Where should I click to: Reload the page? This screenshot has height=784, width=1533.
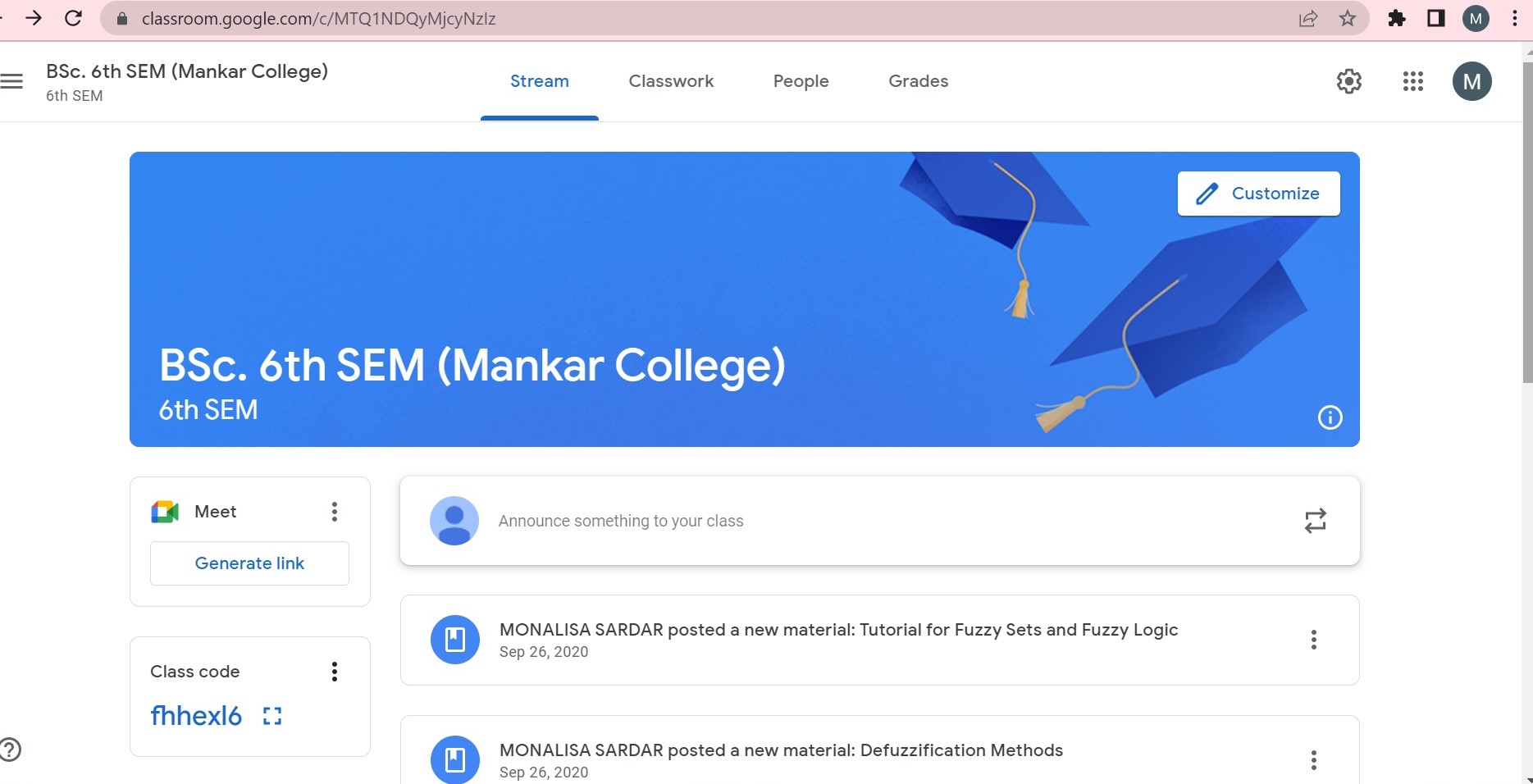click(73, 18)
